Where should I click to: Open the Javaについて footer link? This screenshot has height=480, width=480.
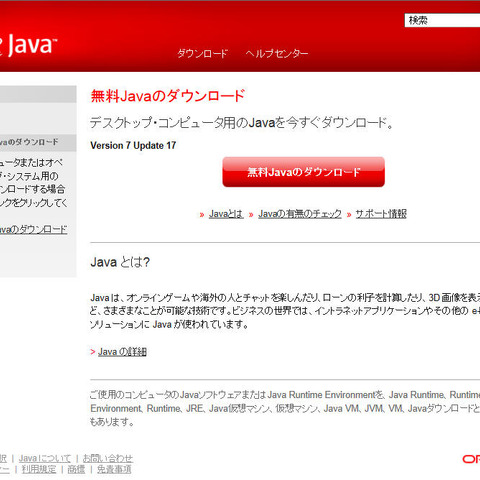[x=45, y=458]
